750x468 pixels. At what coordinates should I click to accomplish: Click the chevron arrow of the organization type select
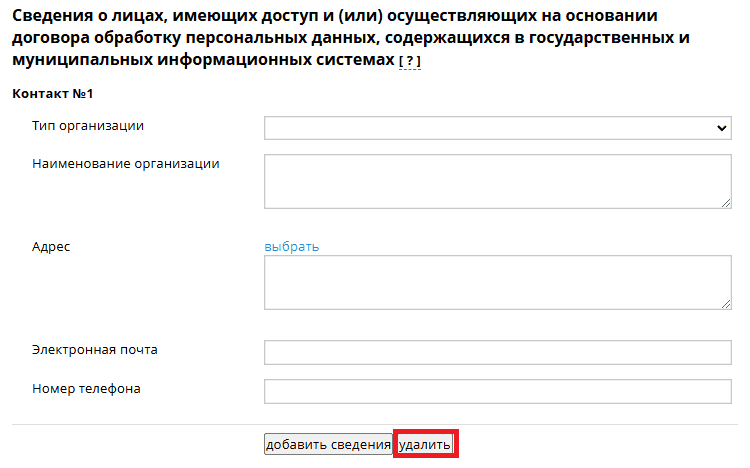(723, 129)
